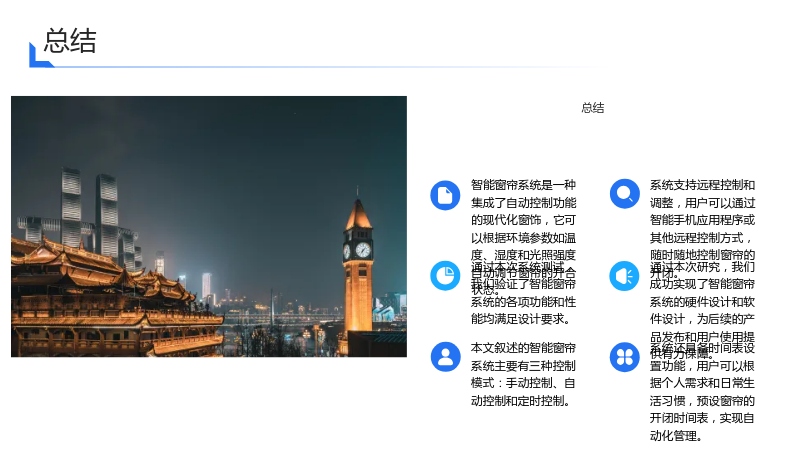Viewport: 800px width, 450px height.
Task: Click the small centered 总结 subtitle
Action: coord(592,108)
